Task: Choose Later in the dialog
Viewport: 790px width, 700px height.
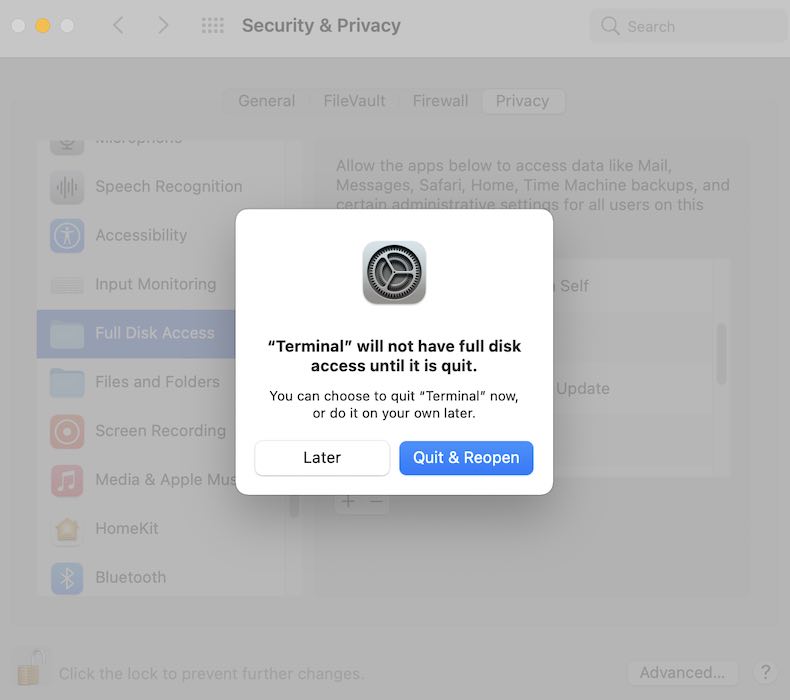Action: [x=322, y=458]
